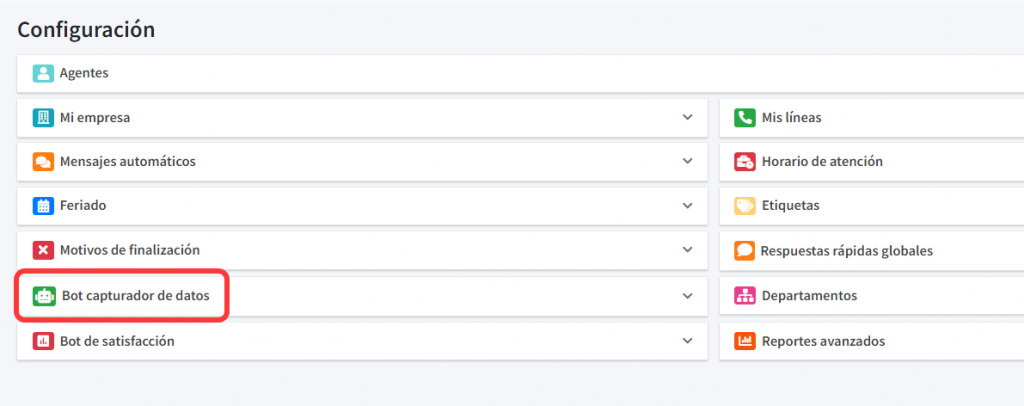Viewport: 1024px width, 406px height.
Task: Open Respuestas rápidas globales
Action: click(x=846, y=251)
